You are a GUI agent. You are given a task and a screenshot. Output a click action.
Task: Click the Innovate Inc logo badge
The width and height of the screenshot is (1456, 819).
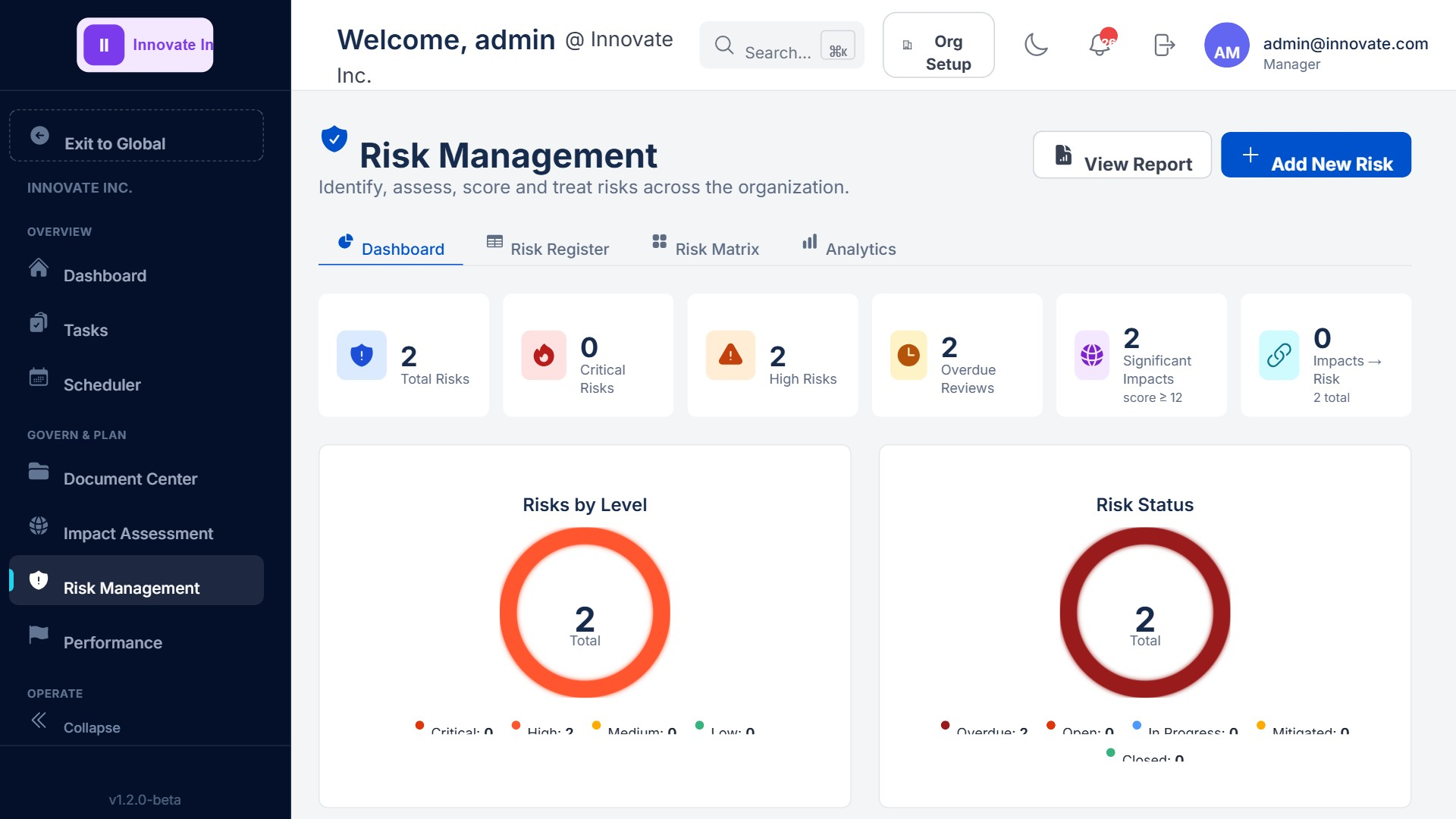pos(145,45)
